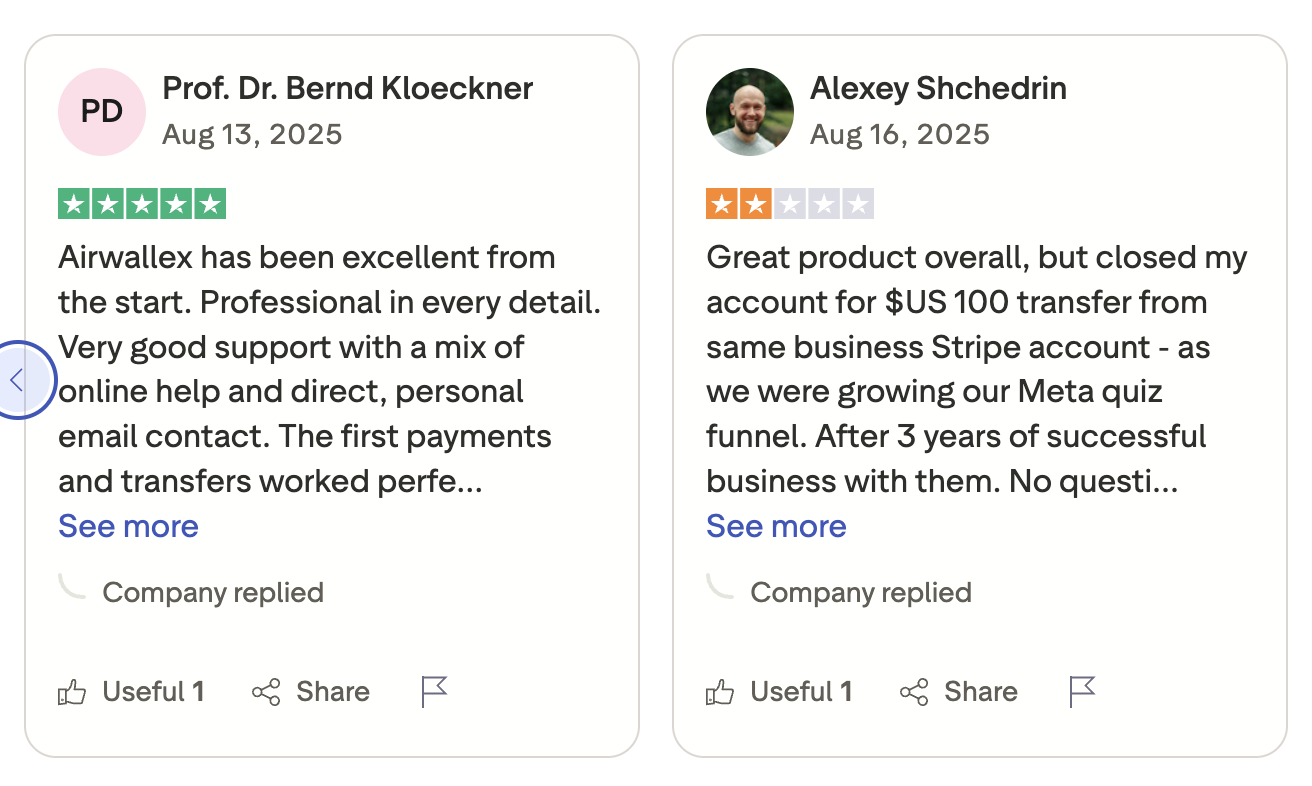The width and height of the screenshot is (1312, 786).
Task: Click thumbs-up icon on Bernd Kloeckner's review
Action: click(x=72, y=692)
